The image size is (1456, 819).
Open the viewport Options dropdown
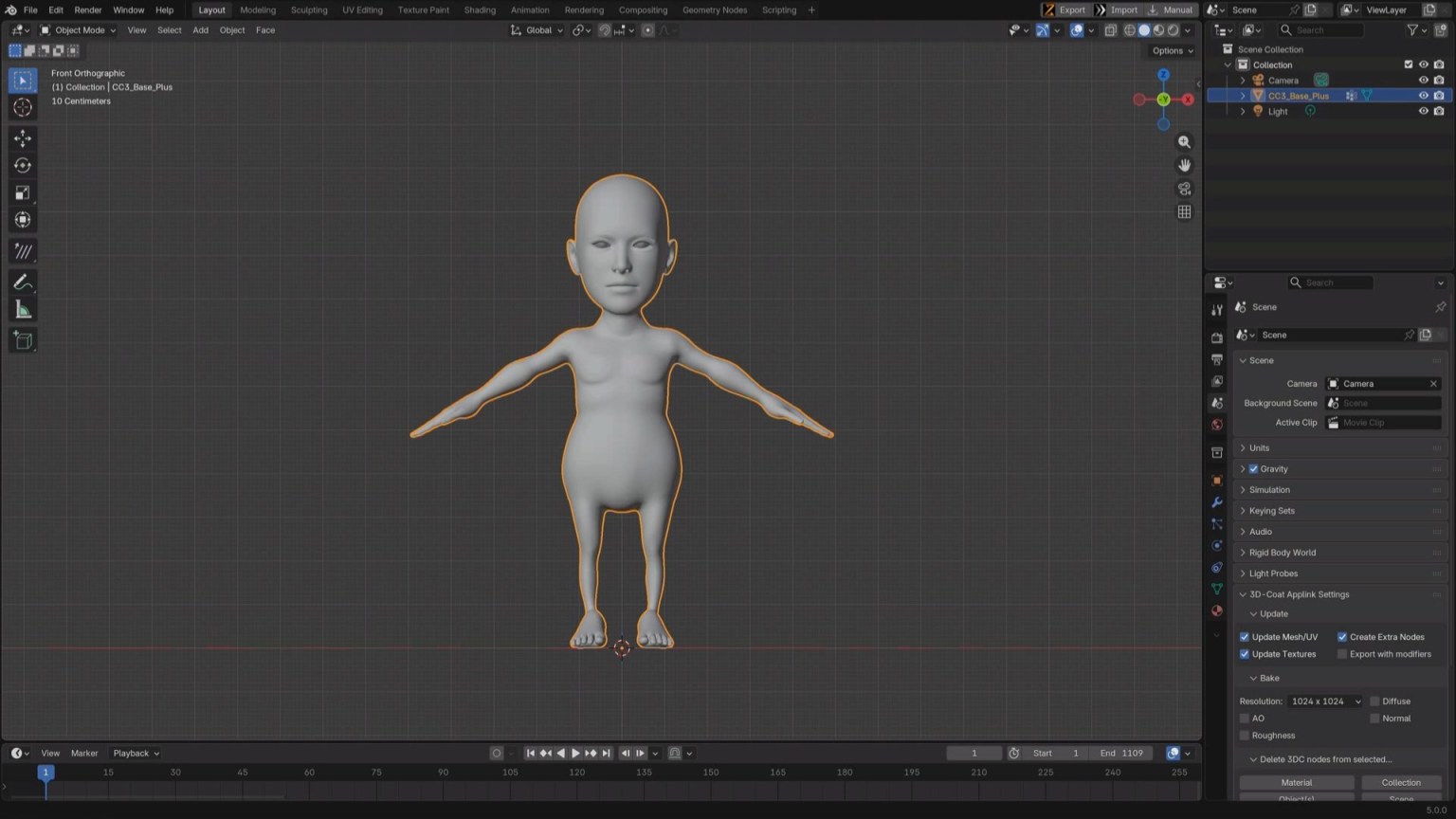(x=1173, y=51)
